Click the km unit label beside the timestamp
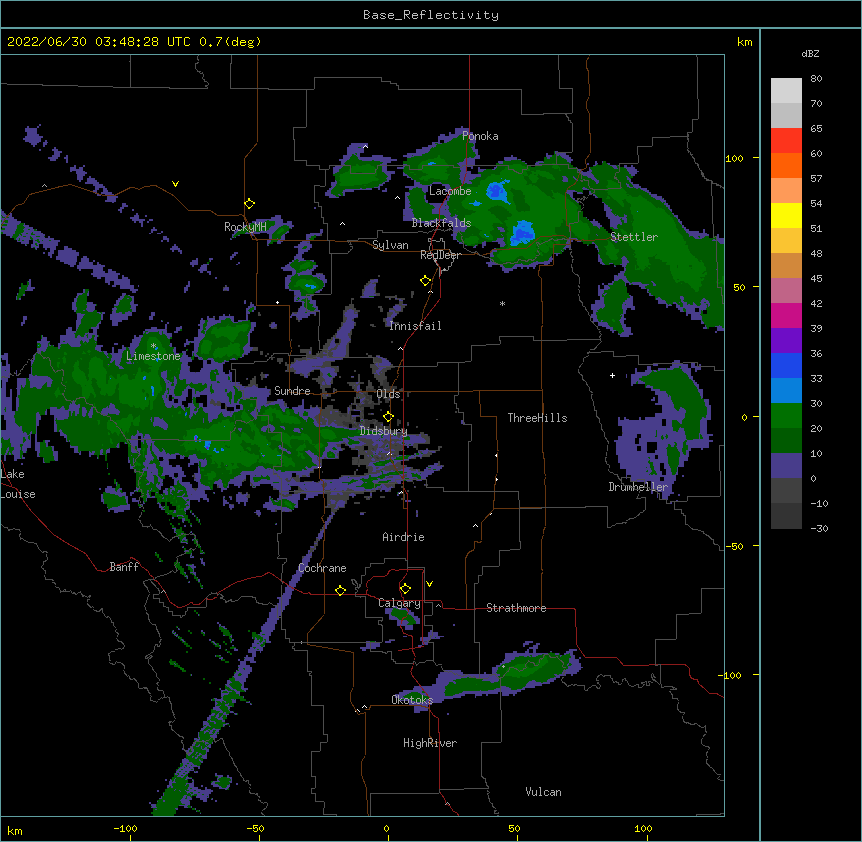The image size is (862, 842). [744, 42]
